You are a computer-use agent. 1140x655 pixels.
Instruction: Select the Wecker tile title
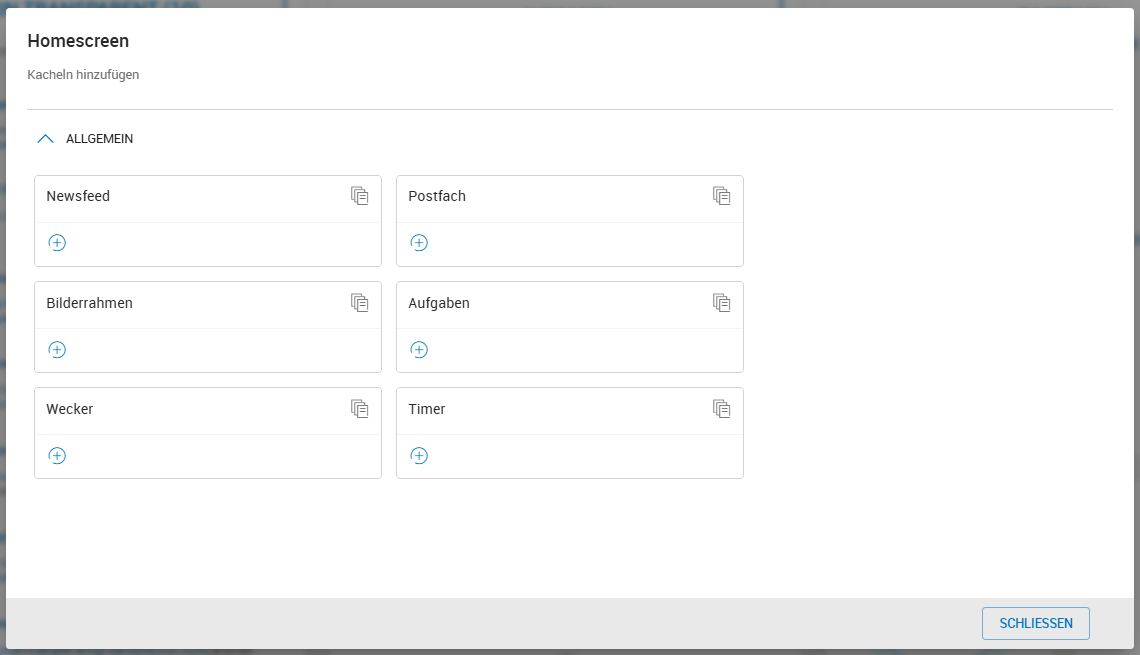pyautogui.click(x=70, y=409)
